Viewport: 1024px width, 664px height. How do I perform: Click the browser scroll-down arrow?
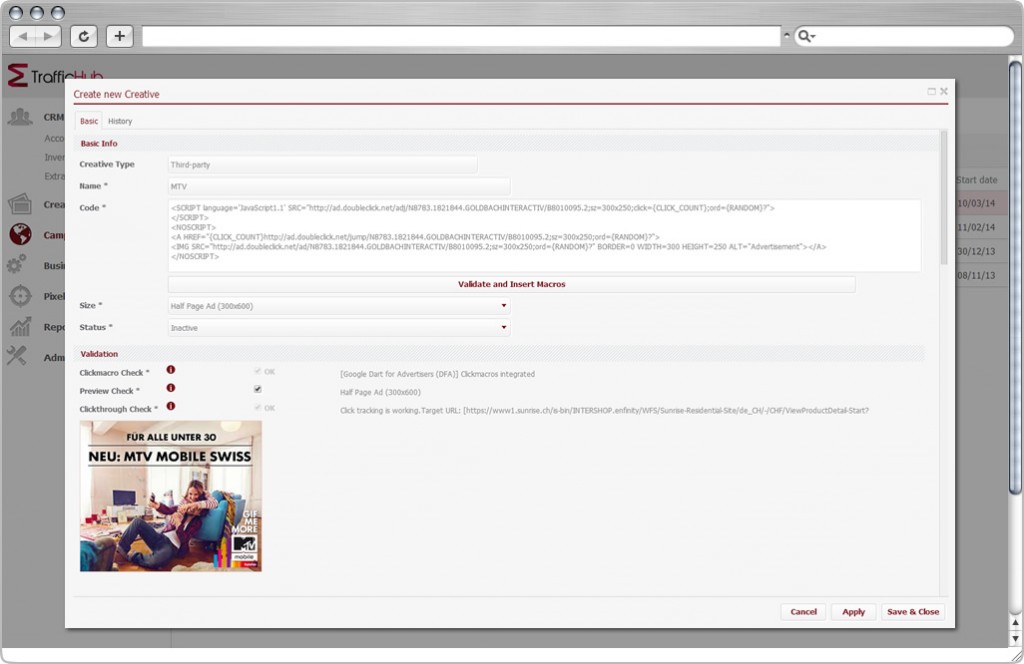pos(1015,638)
